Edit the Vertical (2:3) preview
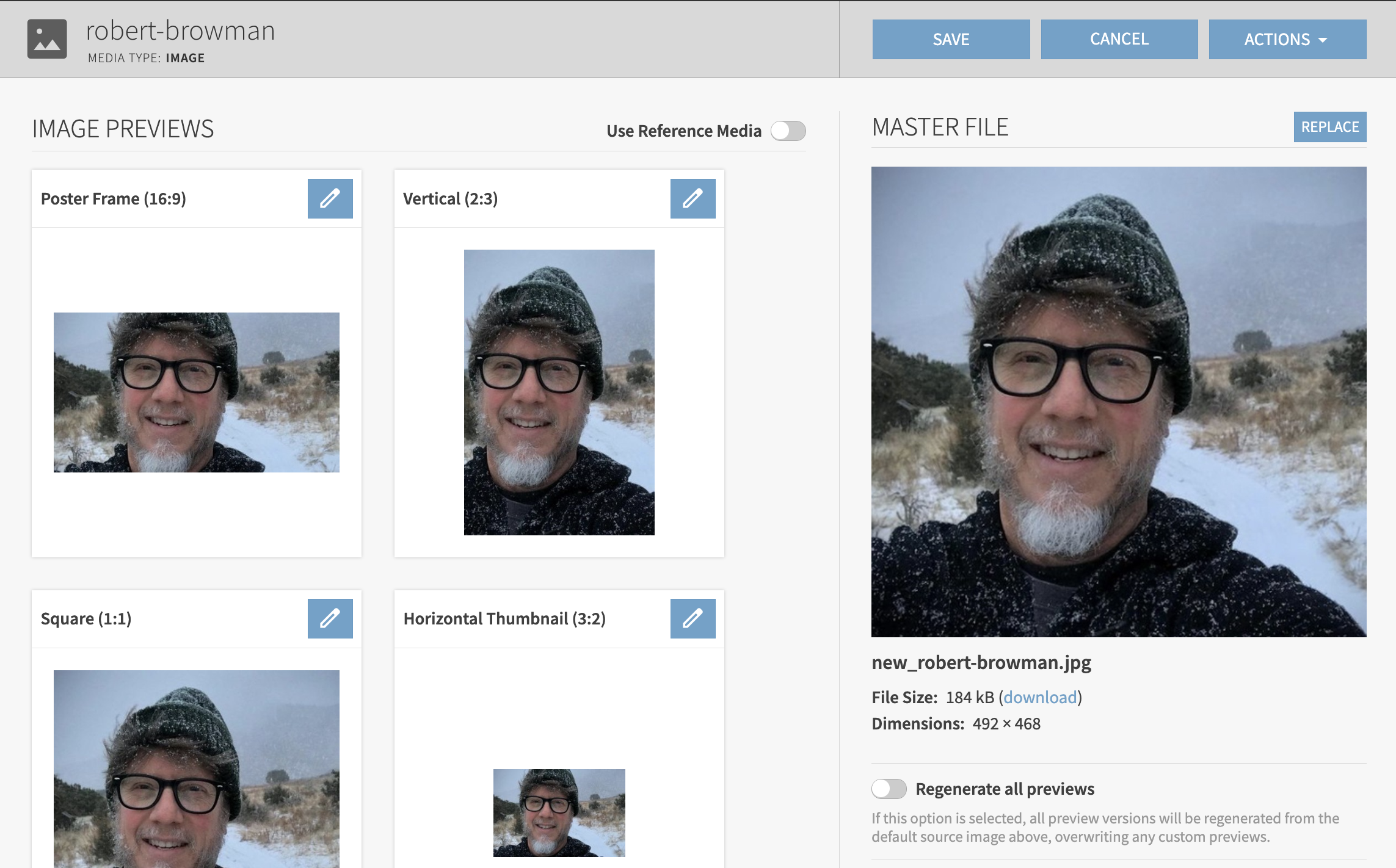This screenshot has height=868, width=1396. coord(693,198)
